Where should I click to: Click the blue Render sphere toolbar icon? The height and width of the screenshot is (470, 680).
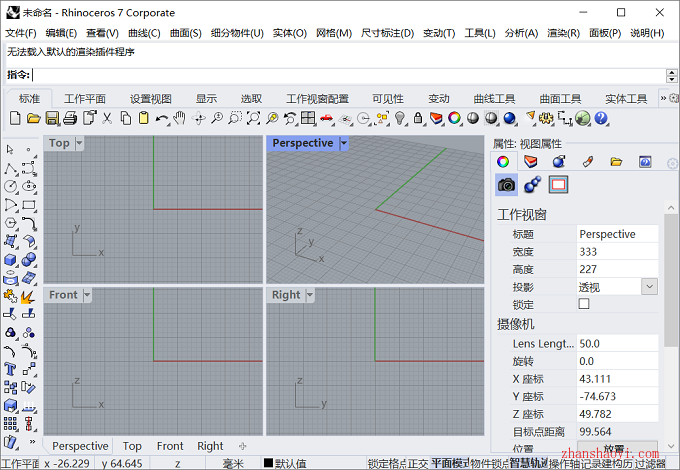click(x=510, y=118)
